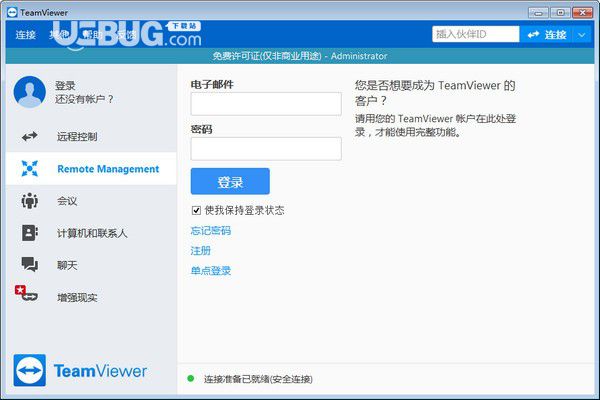Expand the dropdown arrow beside 连接 button
This screenshot has height=400, width=600.
(x=582, y=35)
